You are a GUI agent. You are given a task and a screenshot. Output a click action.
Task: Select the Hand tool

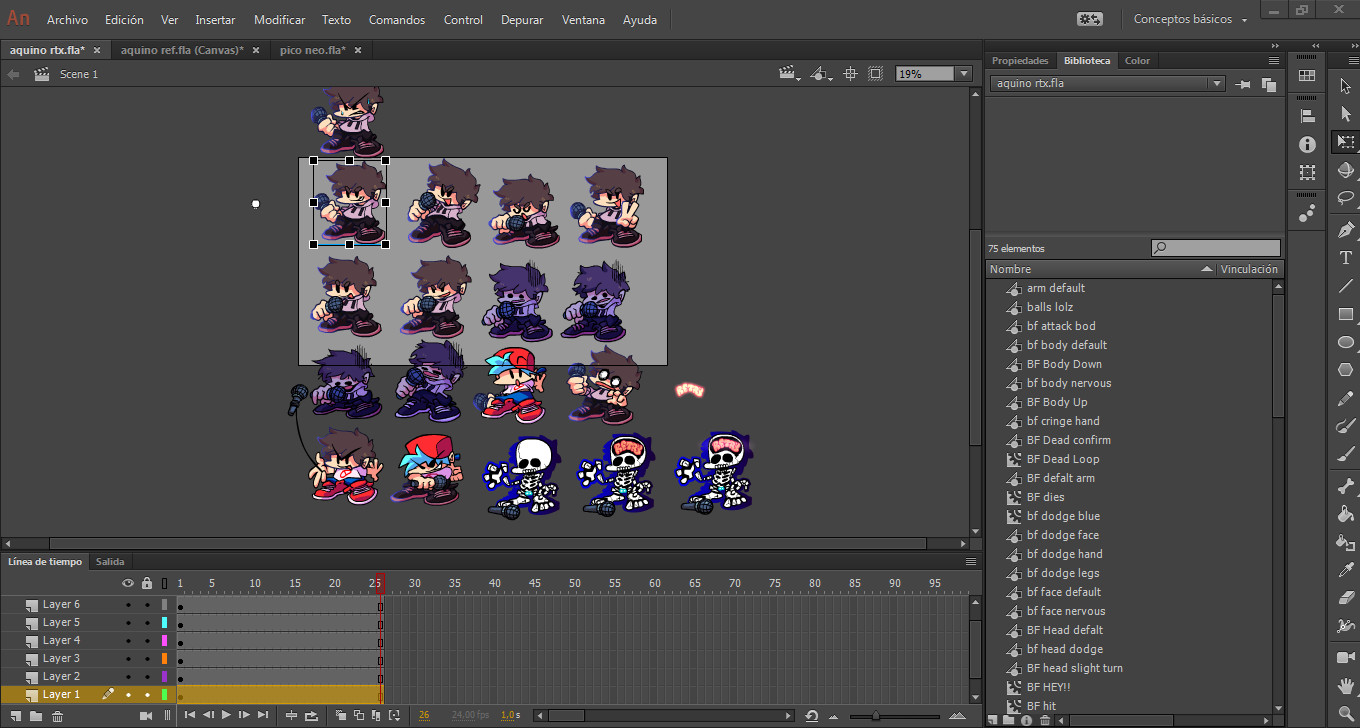[x=1346, y=685]
